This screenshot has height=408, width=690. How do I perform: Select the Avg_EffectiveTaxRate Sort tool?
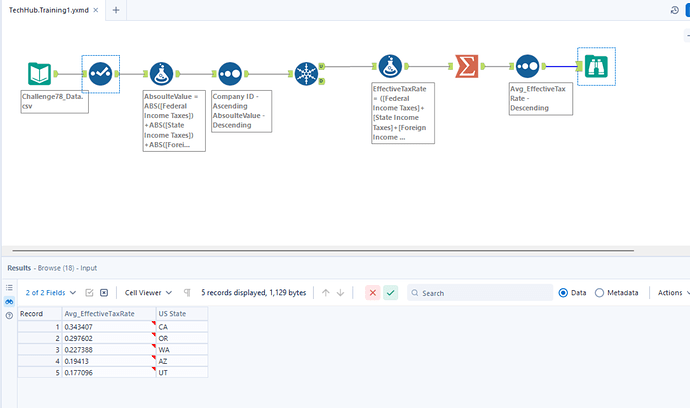point(528,67)
